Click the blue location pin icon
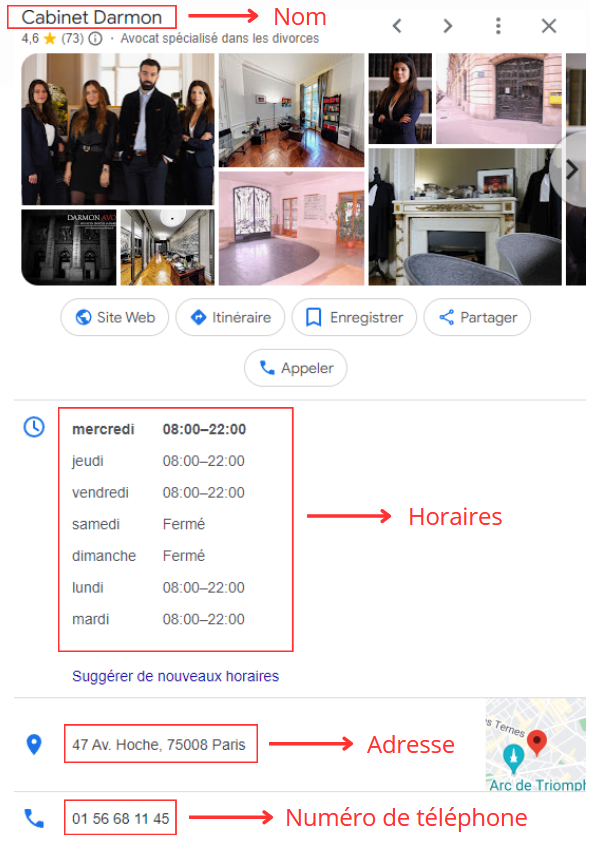This screenshot has width=589, height=842. coord(34,744)
